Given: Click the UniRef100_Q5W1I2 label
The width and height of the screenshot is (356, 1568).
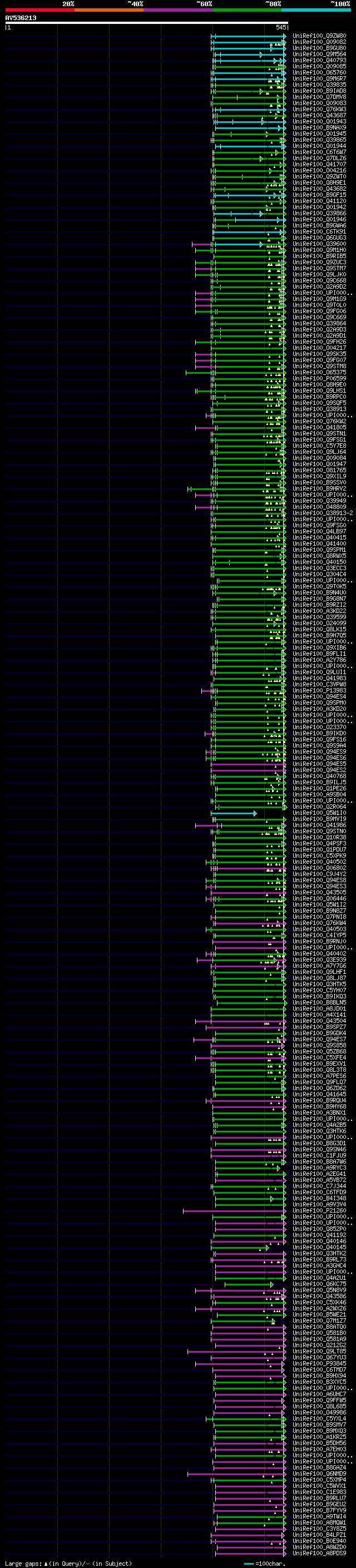Looking at the screenshot, I should [319, 904].
